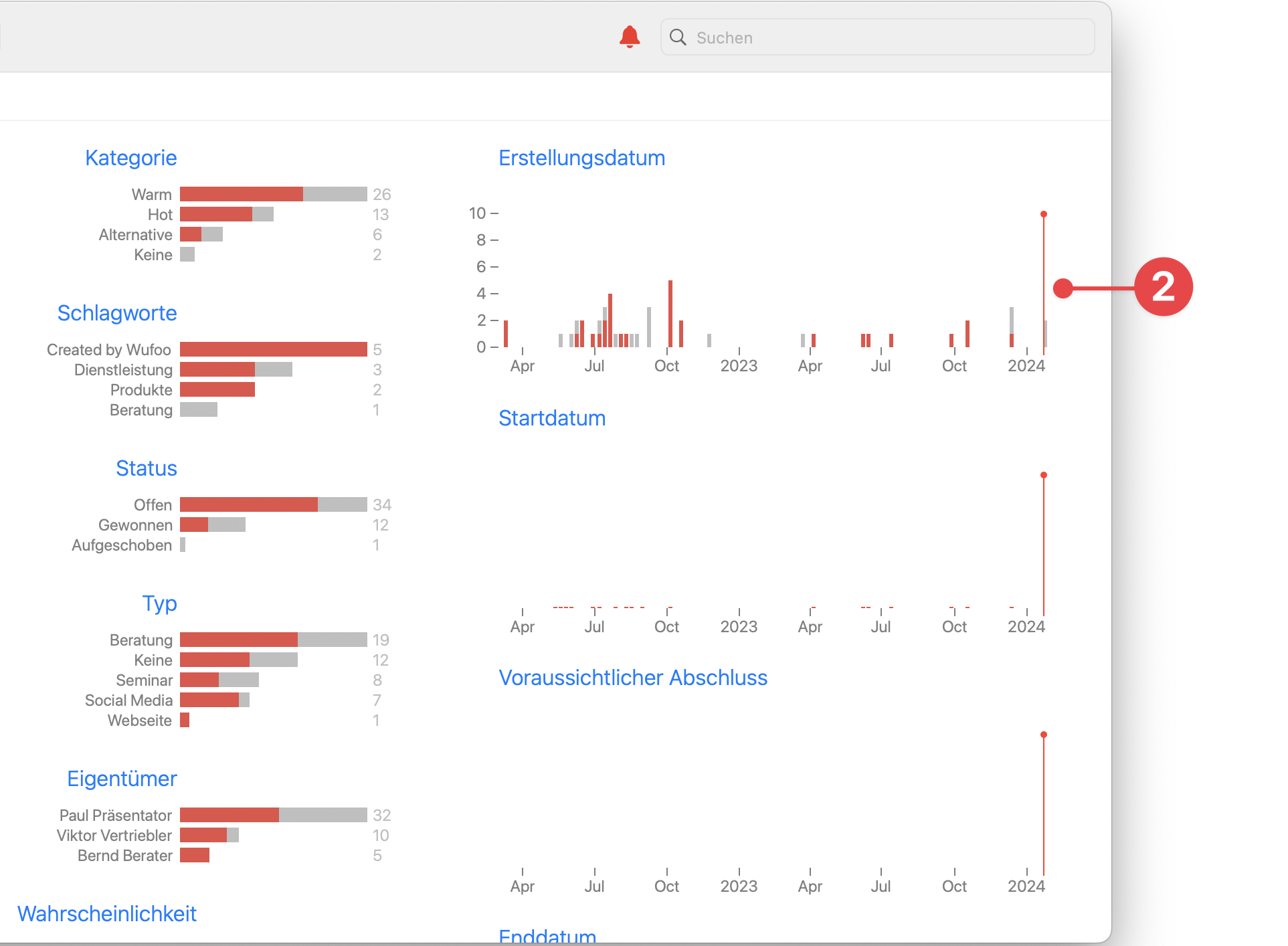Open the Kategorie section heading
Viewport: 1288px width, 946px height.
pos(131,158)
